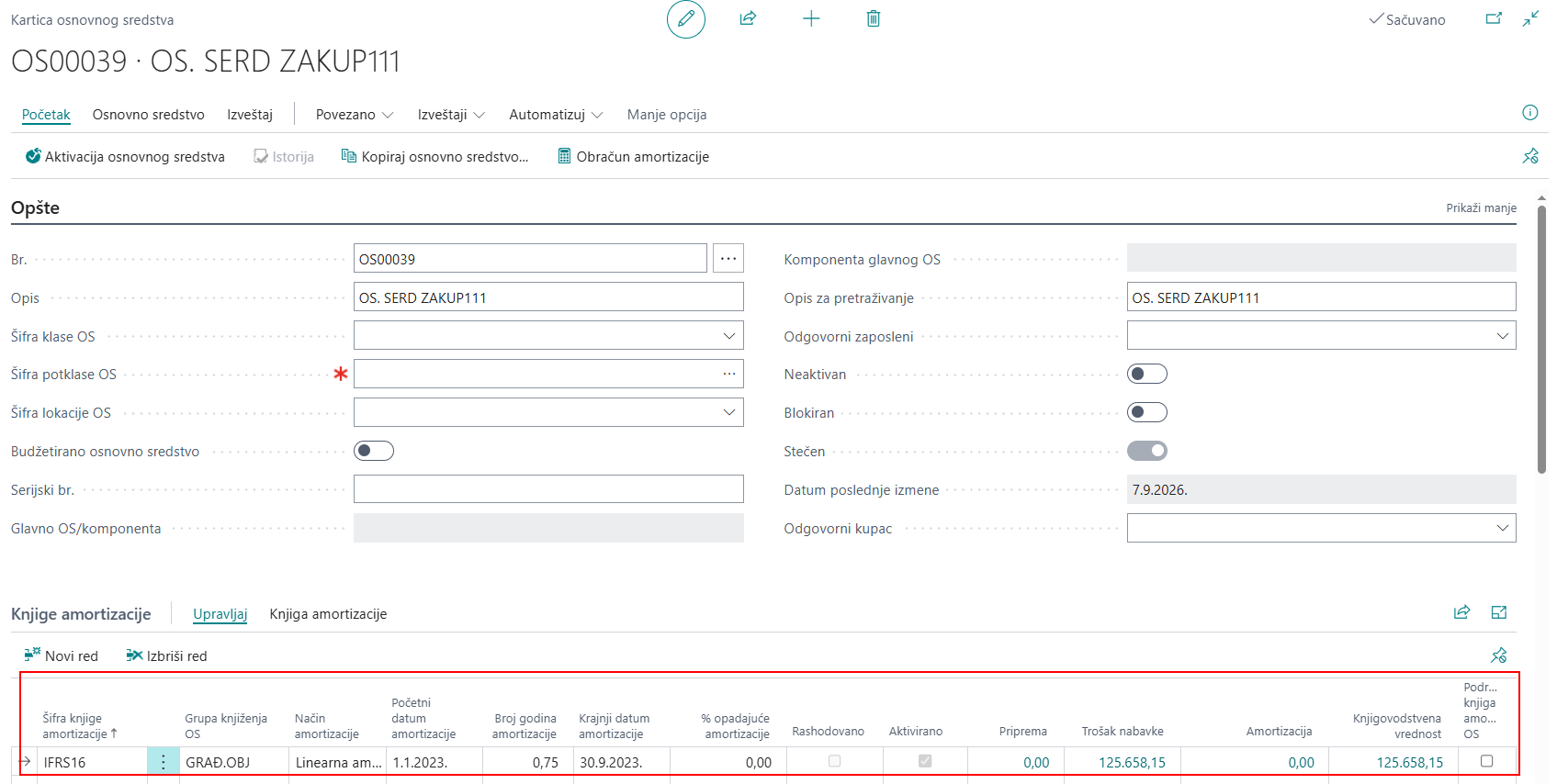1557x784 pixels.
Task: Toggle Rashodovano checkbox in IFRS16 row
Action: point(834,761)
